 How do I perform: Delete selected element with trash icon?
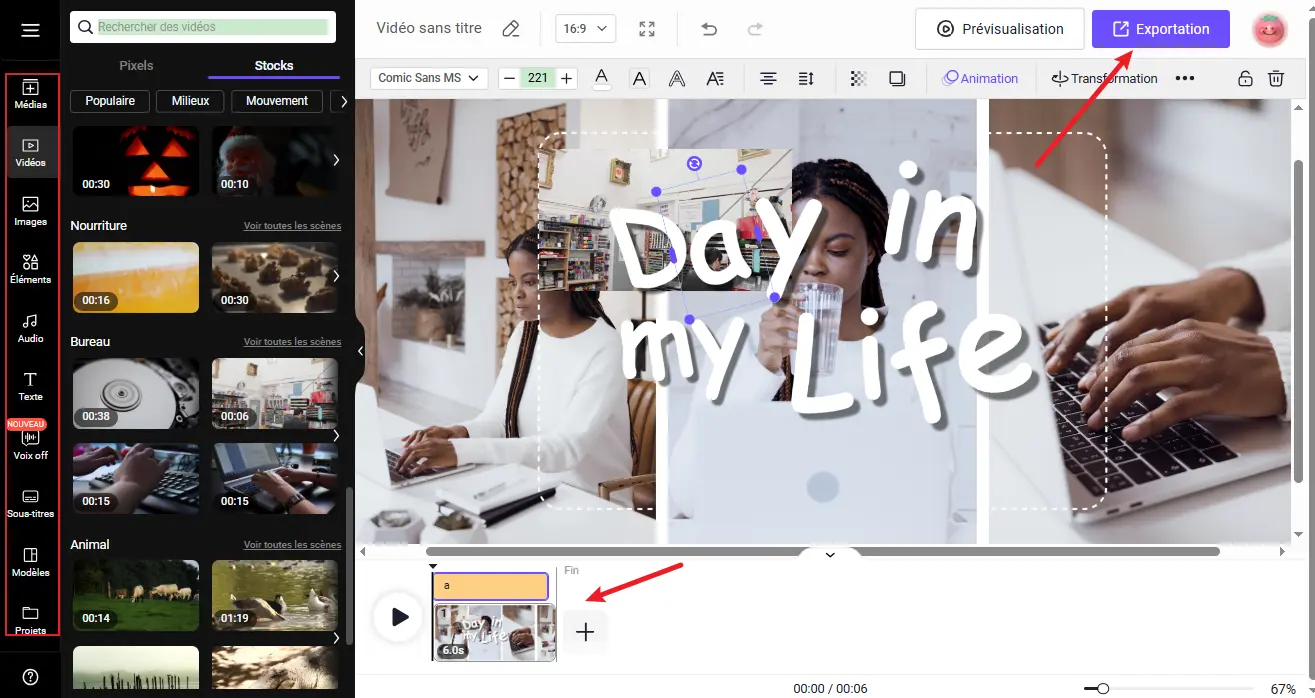[x=1276, y=78]
